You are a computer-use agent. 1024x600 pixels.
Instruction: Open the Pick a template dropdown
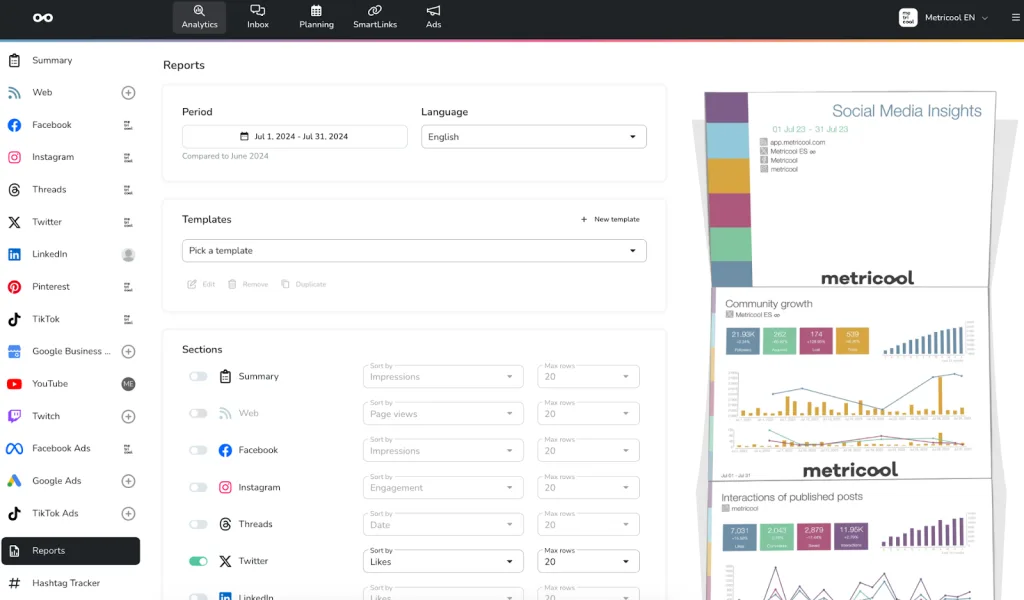click(x=414, y=251)
